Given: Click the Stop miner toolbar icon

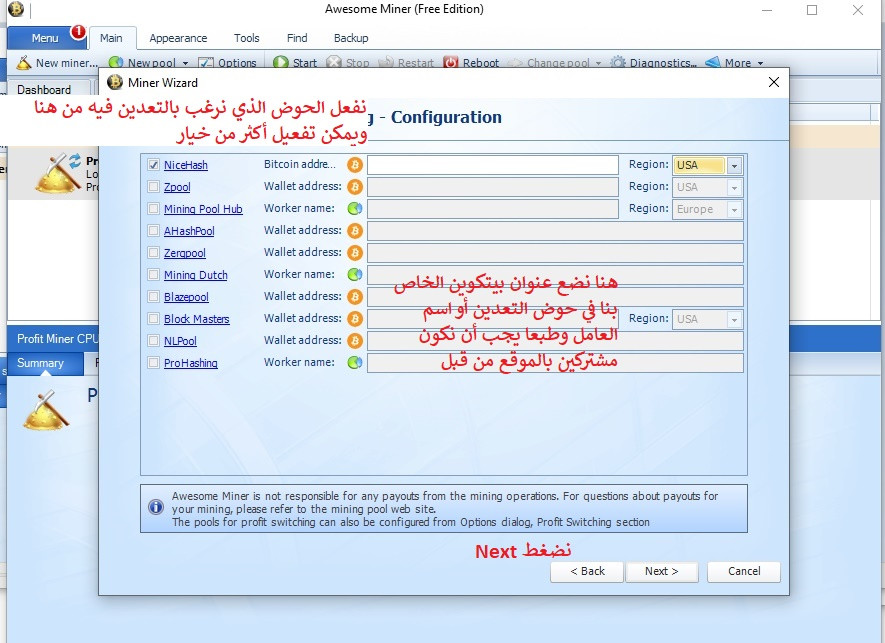Looking at the screenshot, I should pos(334,62).
